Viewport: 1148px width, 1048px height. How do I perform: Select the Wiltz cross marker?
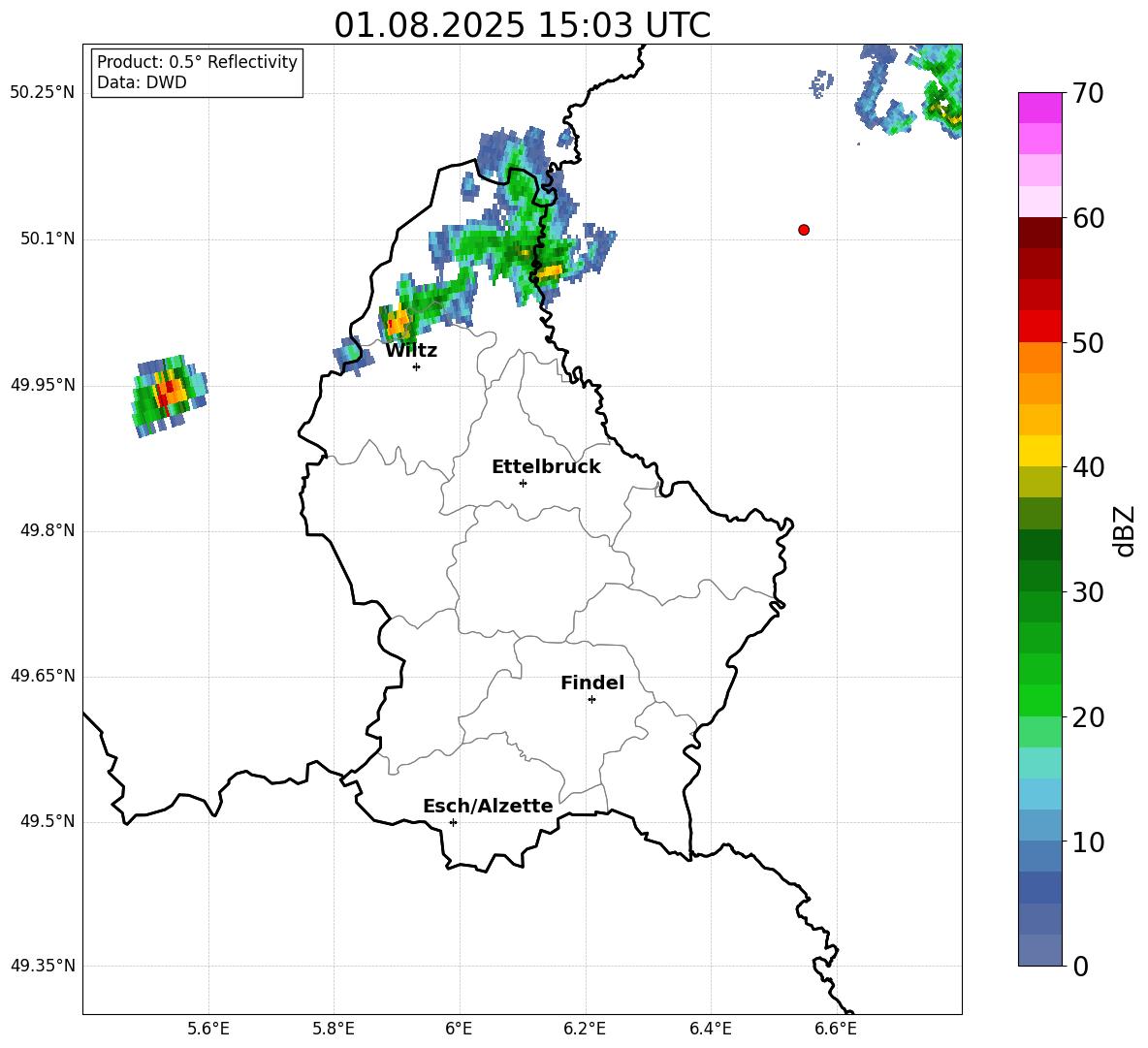point(417,366)
